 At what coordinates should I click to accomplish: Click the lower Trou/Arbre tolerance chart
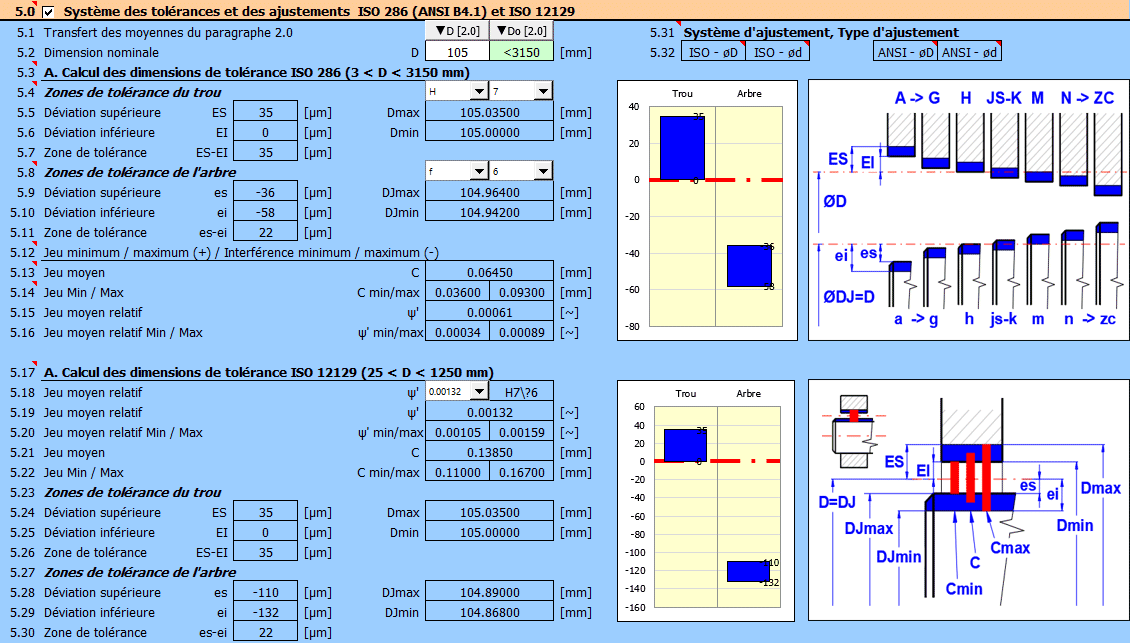(706, 500)
